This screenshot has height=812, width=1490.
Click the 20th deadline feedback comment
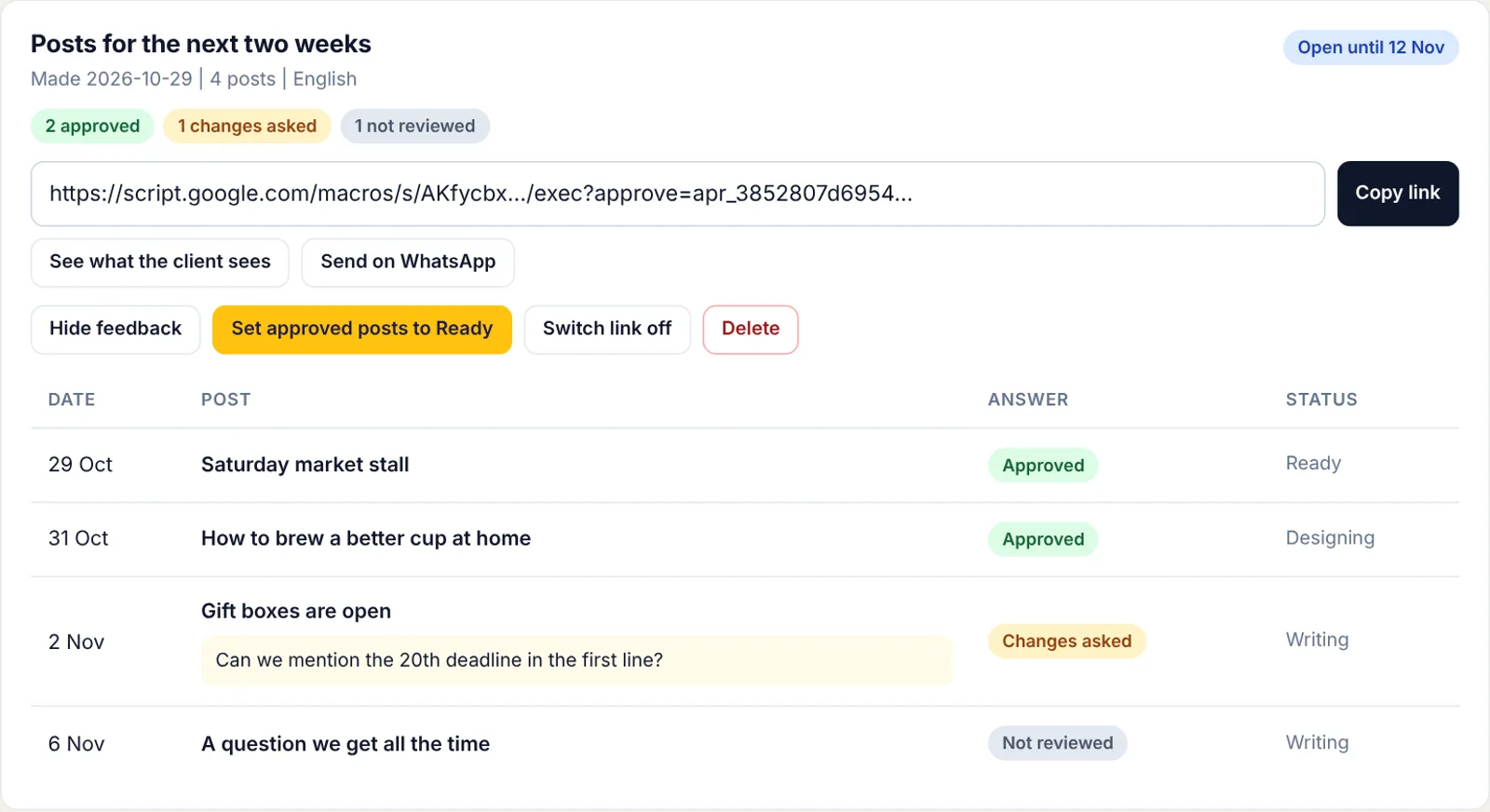(576, 660)
